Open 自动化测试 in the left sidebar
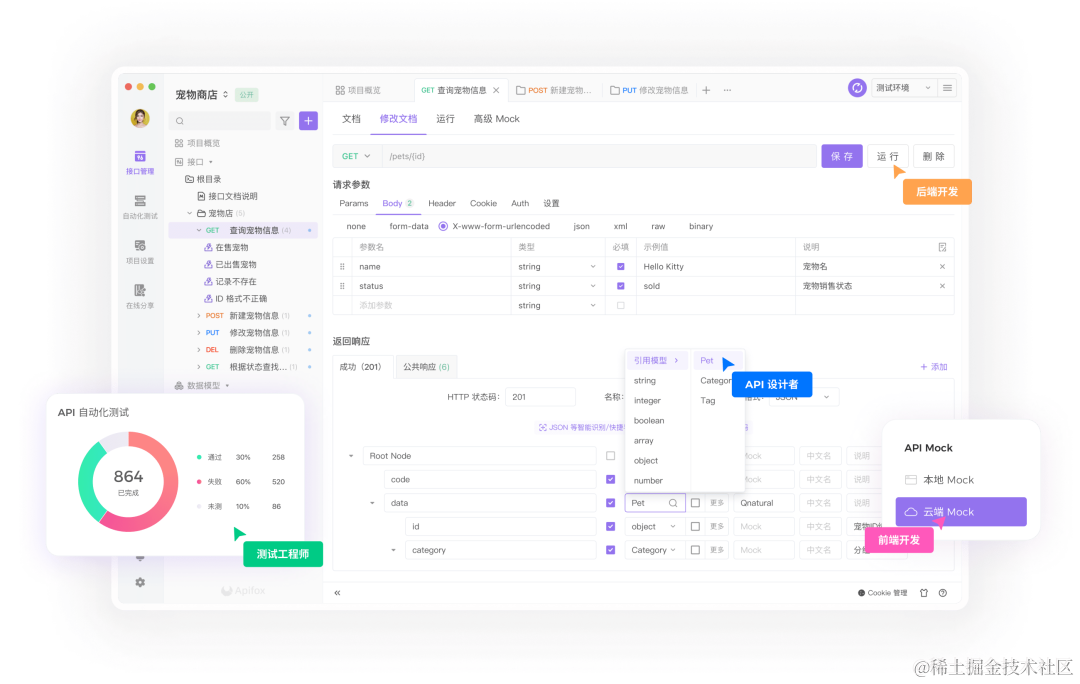The width and height of the screenshot is (1080, 684). (140, 207)
